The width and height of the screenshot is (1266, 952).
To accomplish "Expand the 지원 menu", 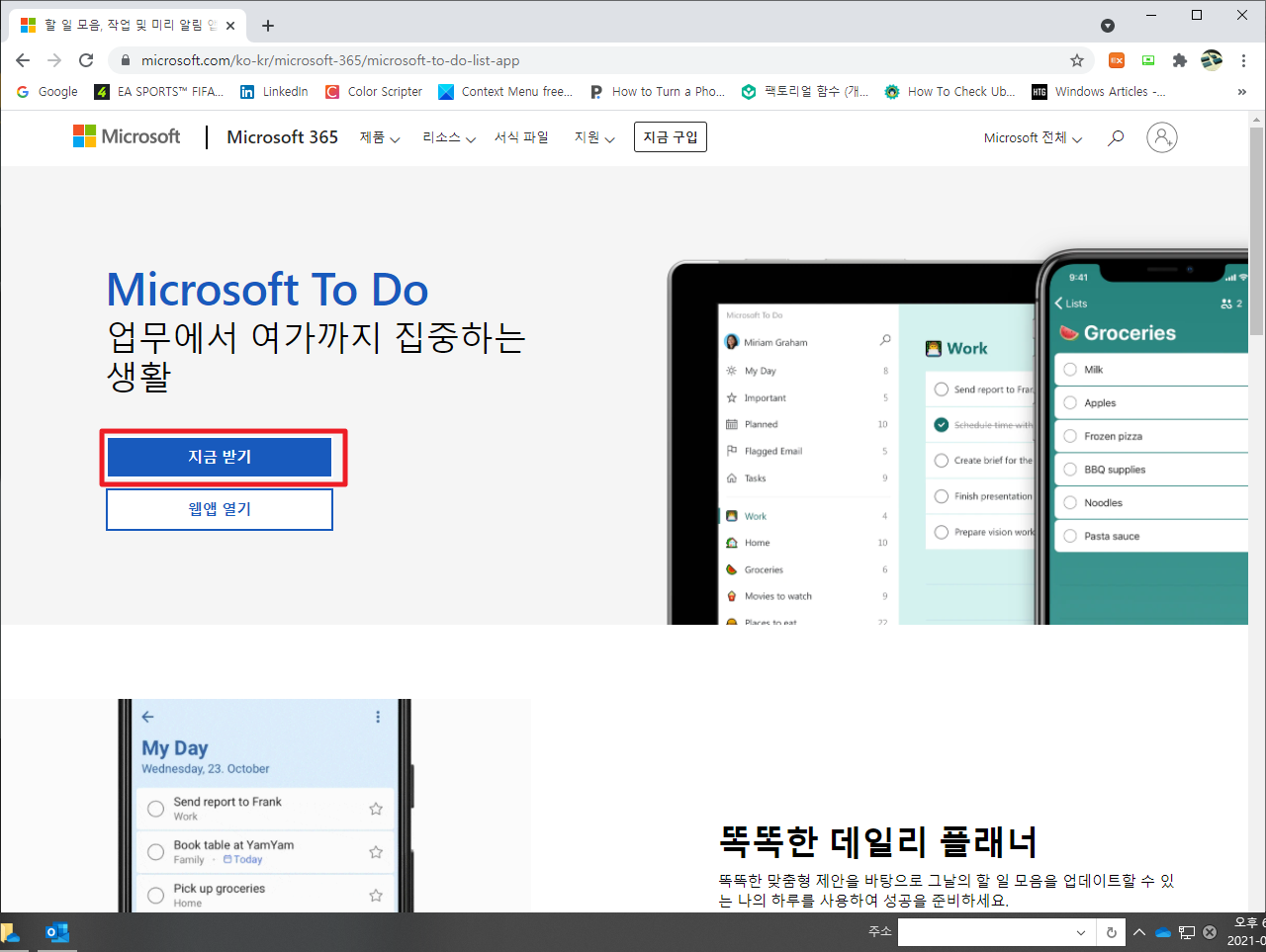I will [594, 137].
